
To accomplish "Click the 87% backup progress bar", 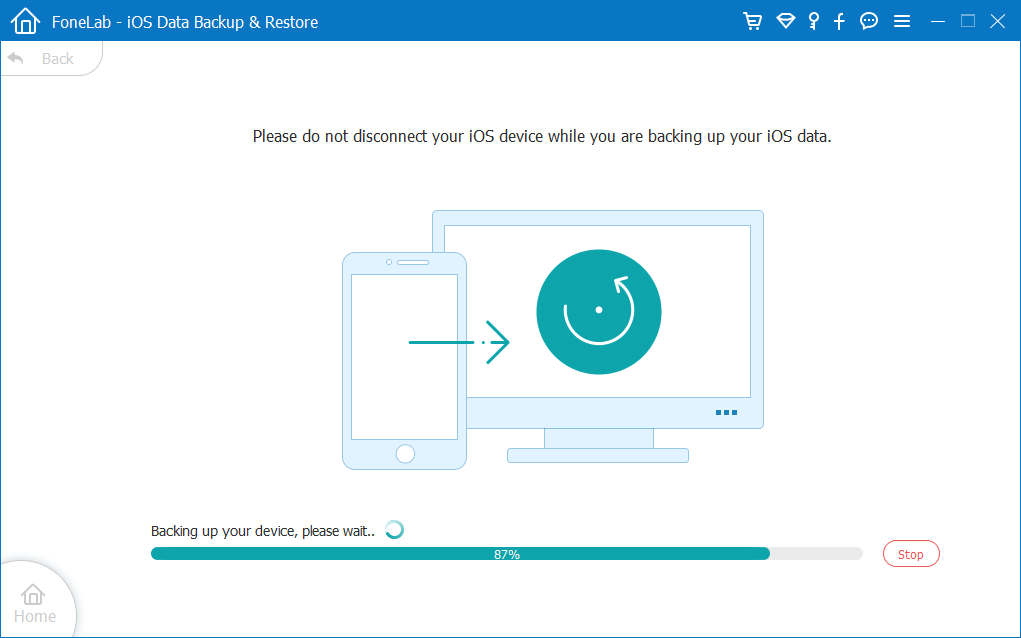I will [x=506, y=554].
